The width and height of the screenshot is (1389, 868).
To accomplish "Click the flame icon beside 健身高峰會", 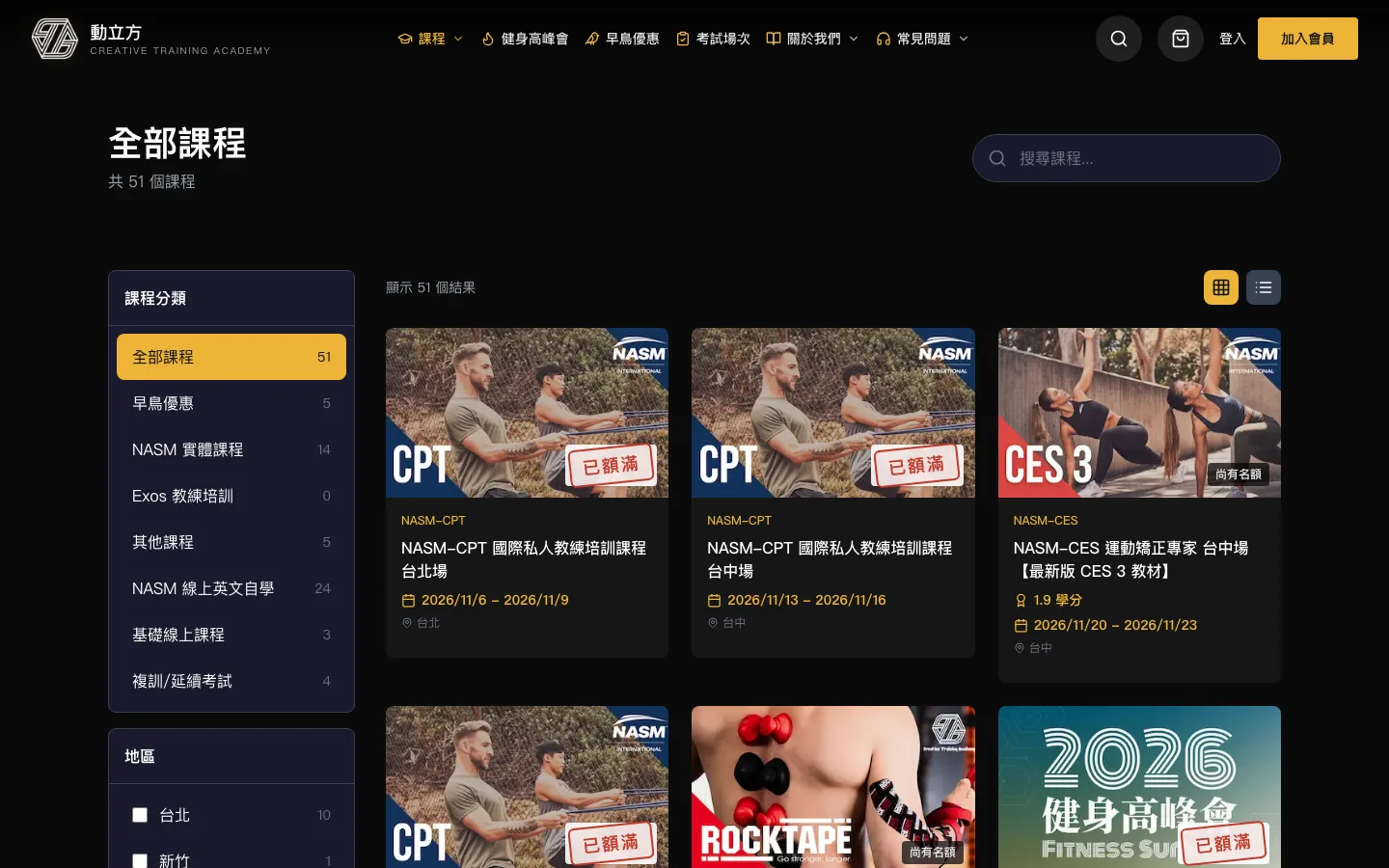I will (x=488, y=39).
